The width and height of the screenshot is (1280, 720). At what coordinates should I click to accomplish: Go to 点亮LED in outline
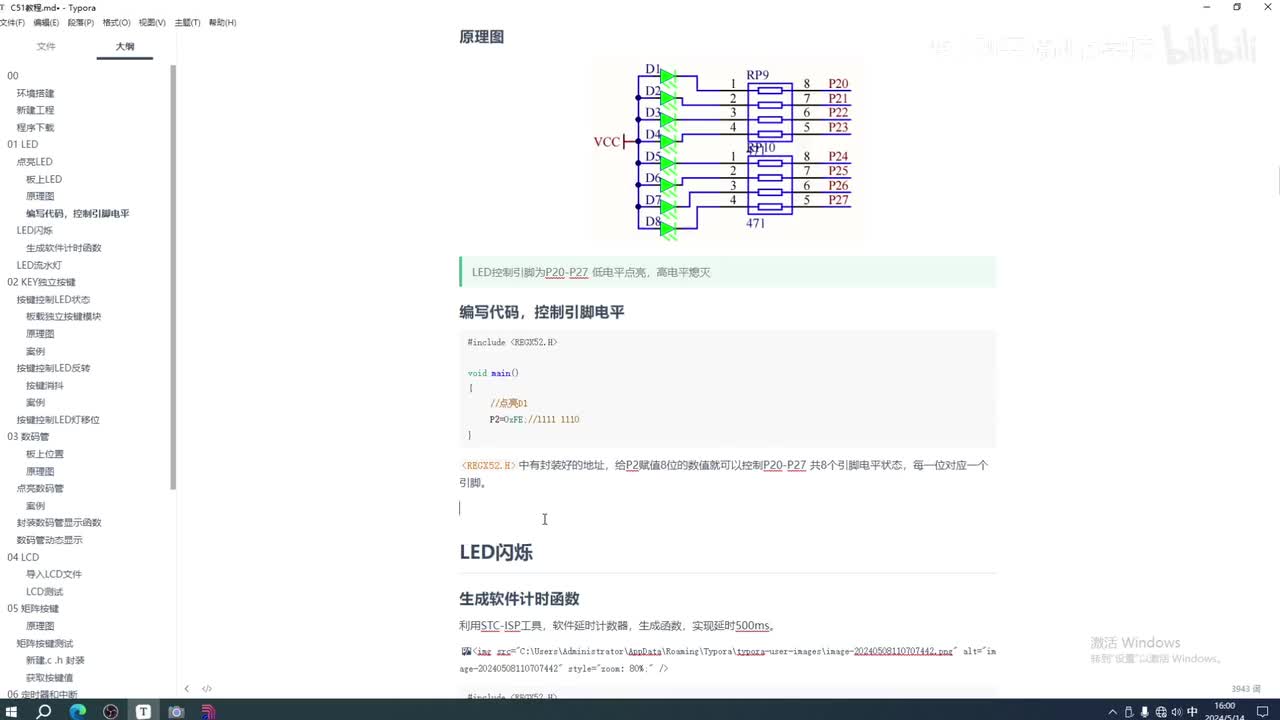[34, 161]
